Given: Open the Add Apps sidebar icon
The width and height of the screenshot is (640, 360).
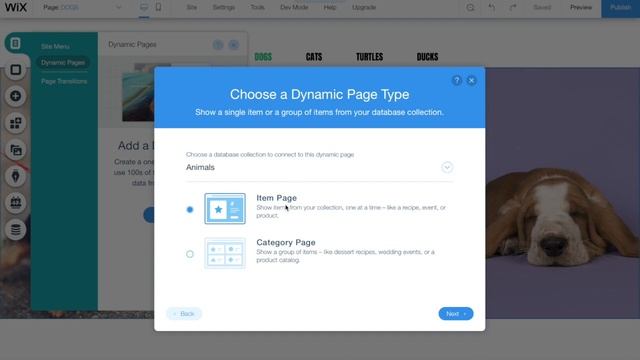Looking at the screenshot, I should click(x=16, y=123).
